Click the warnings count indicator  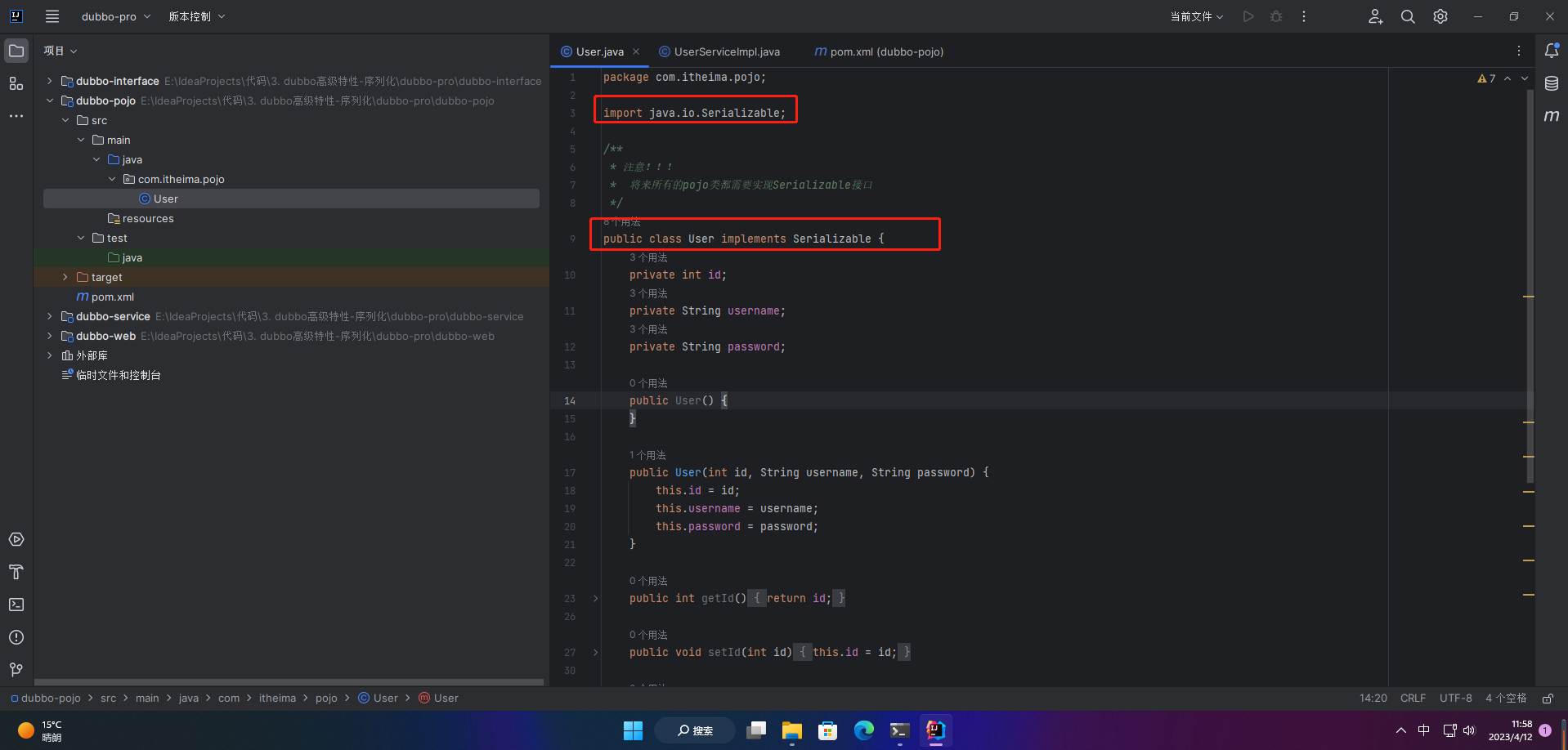coord(1486,78)
